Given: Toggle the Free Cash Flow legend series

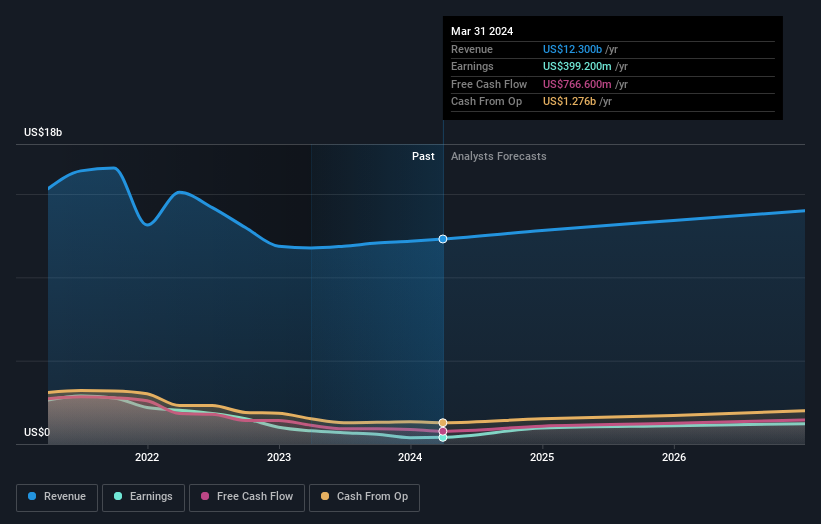Looking at the screenshot, I should (247, 497).
